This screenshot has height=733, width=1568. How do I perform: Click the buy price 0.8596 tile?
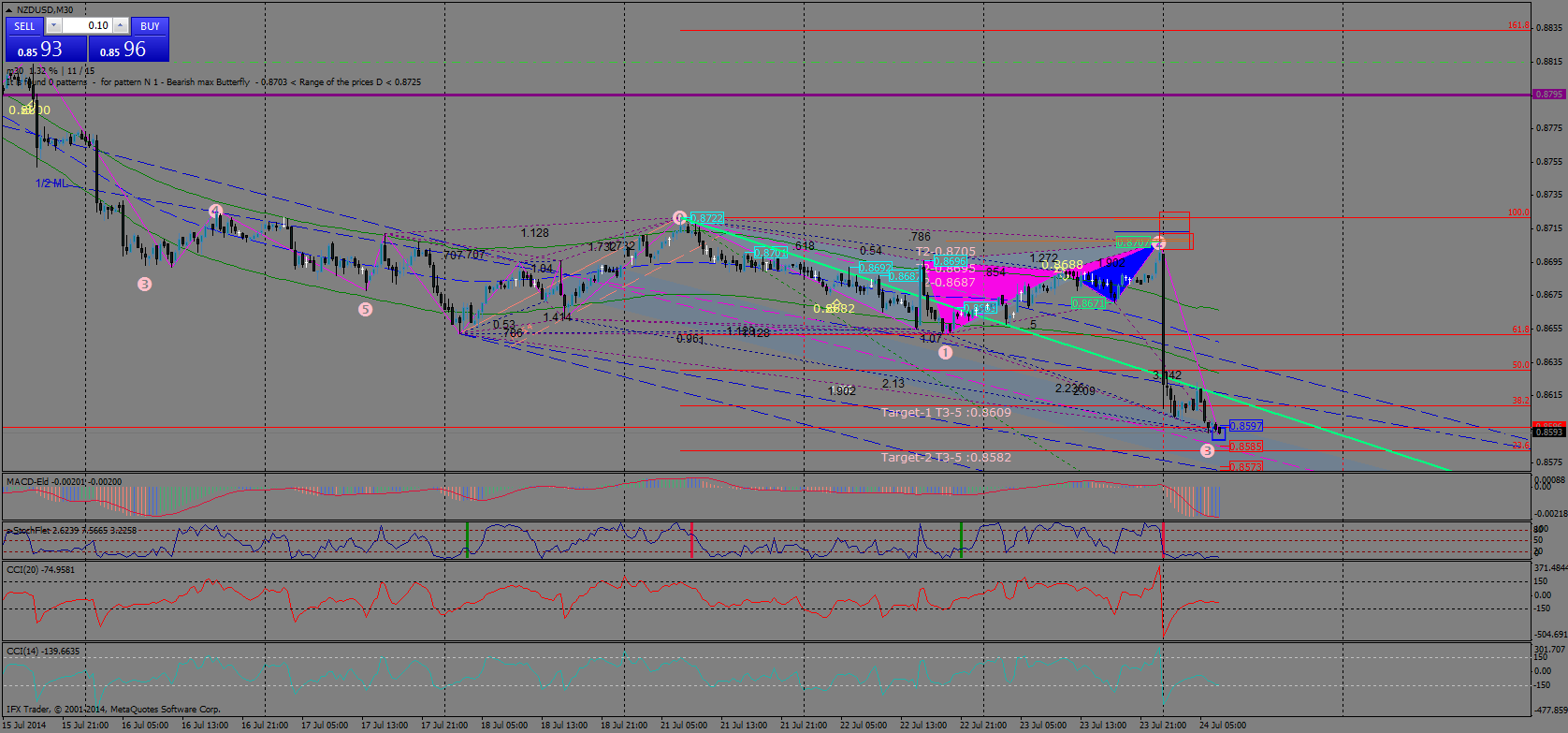pyautogui.click(x=128, y=50)
